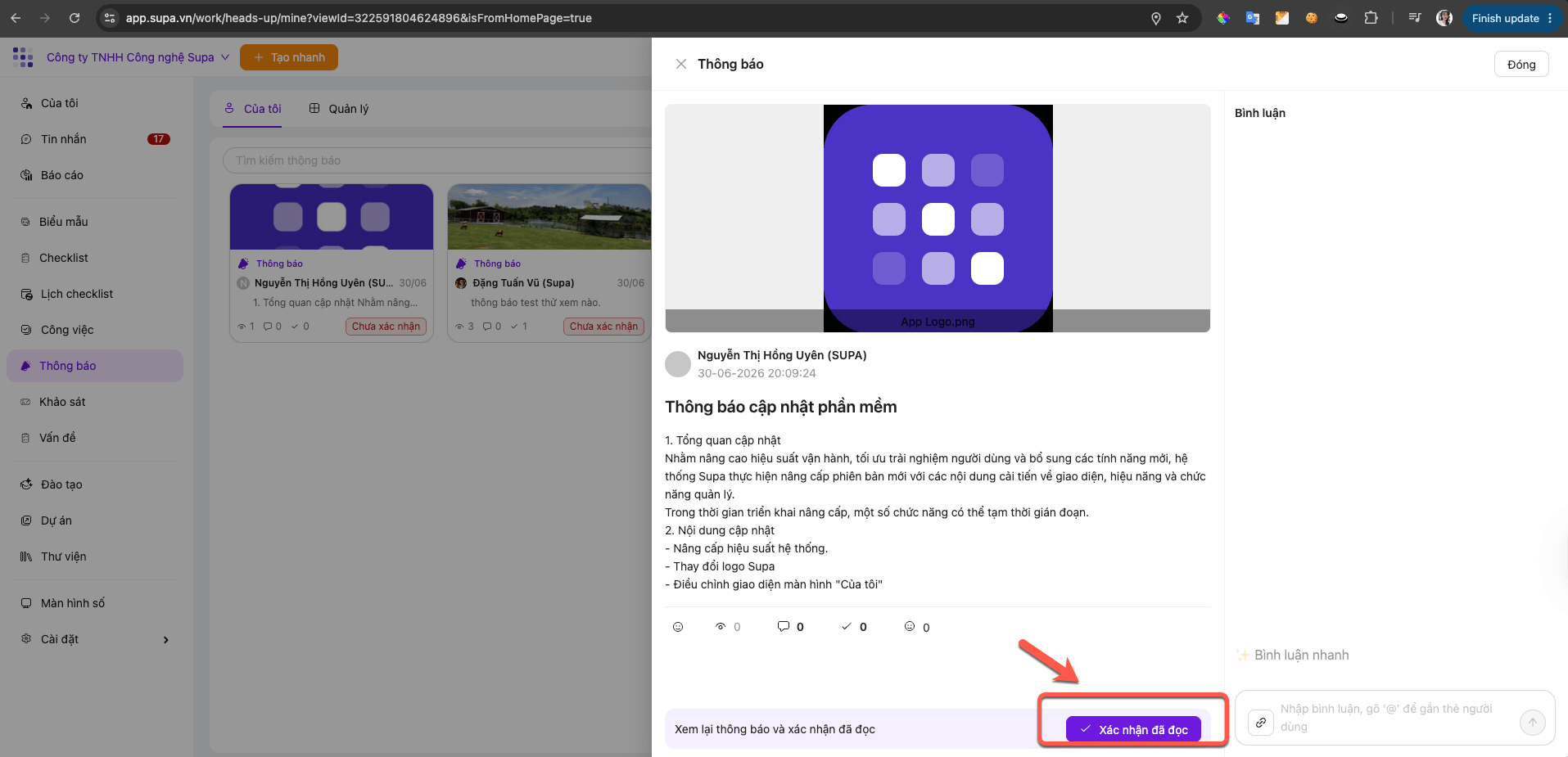Click the views eye icon in detail panel

tap(721, 627)
